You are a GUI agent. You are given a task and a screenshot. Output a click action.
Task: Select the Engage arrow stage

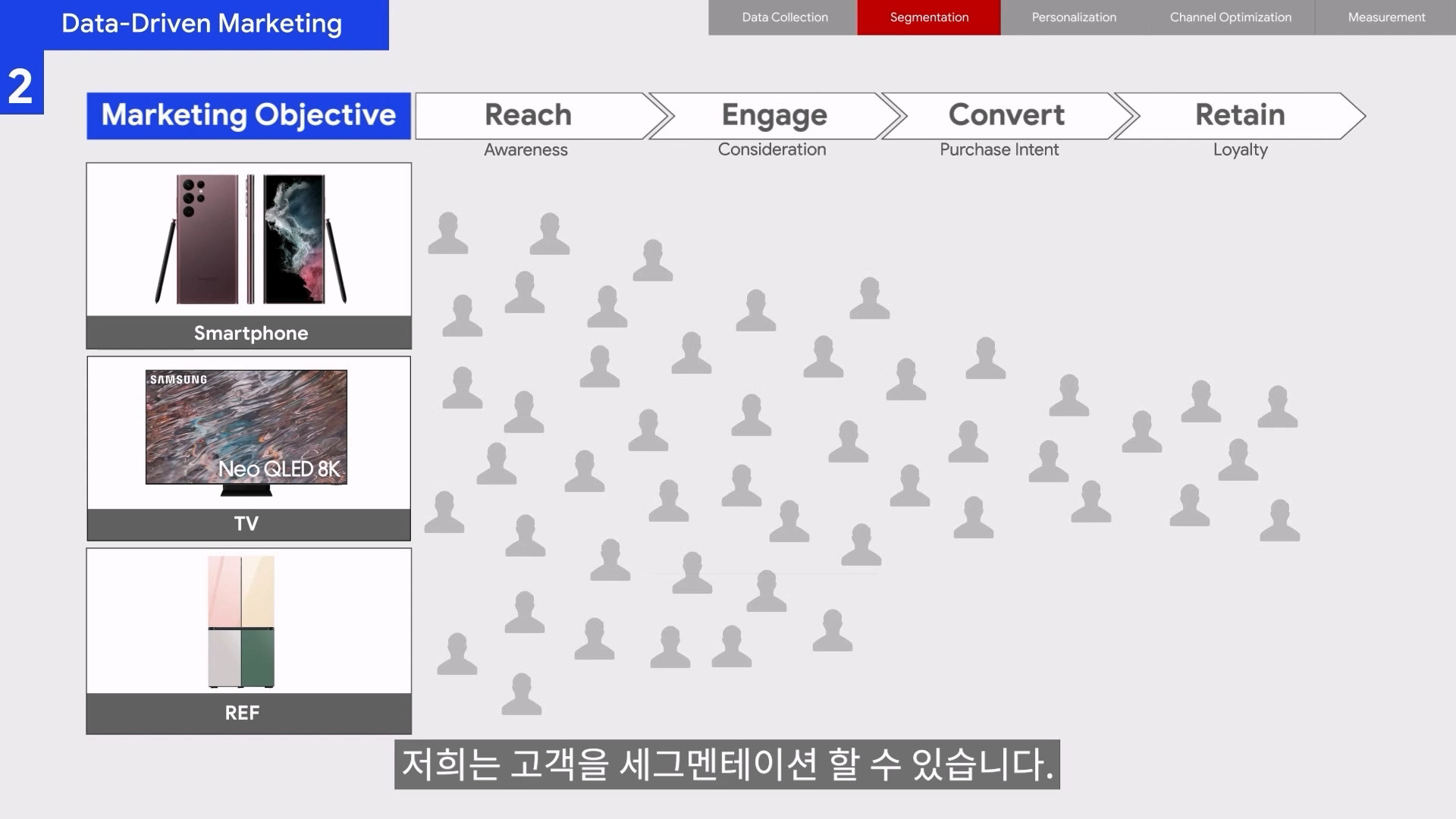pos(774,115)
